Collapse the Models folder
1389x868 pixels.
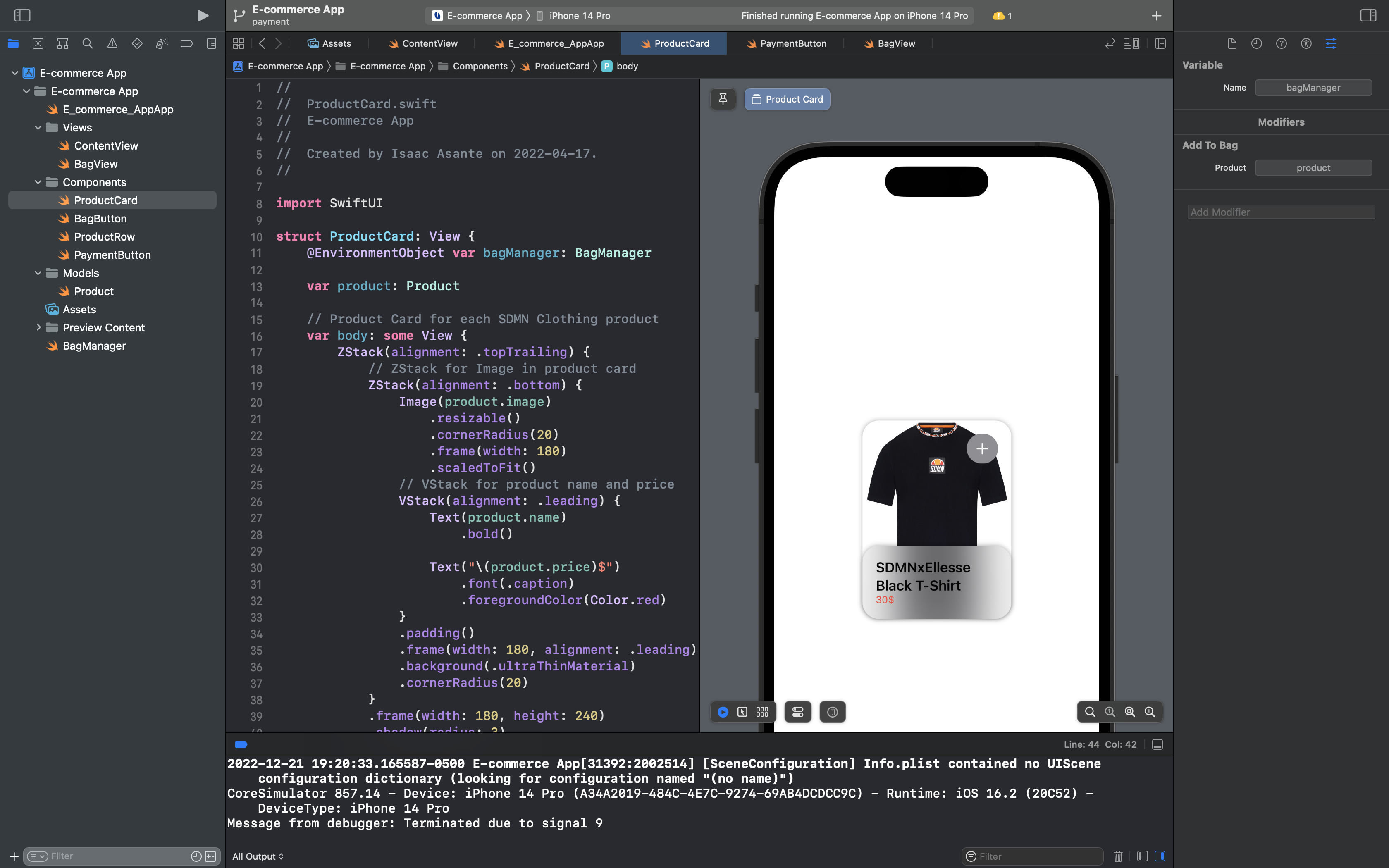[x=38, y=273]
